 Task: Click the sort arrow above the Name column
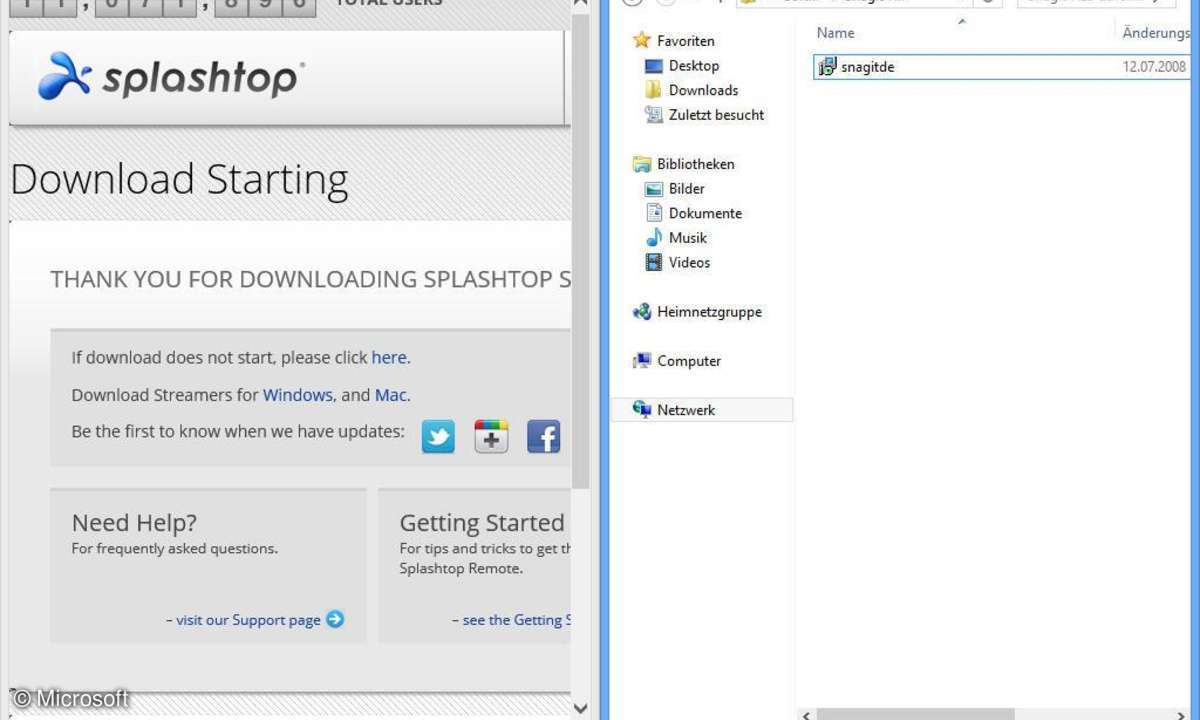[x=961, y=20]
